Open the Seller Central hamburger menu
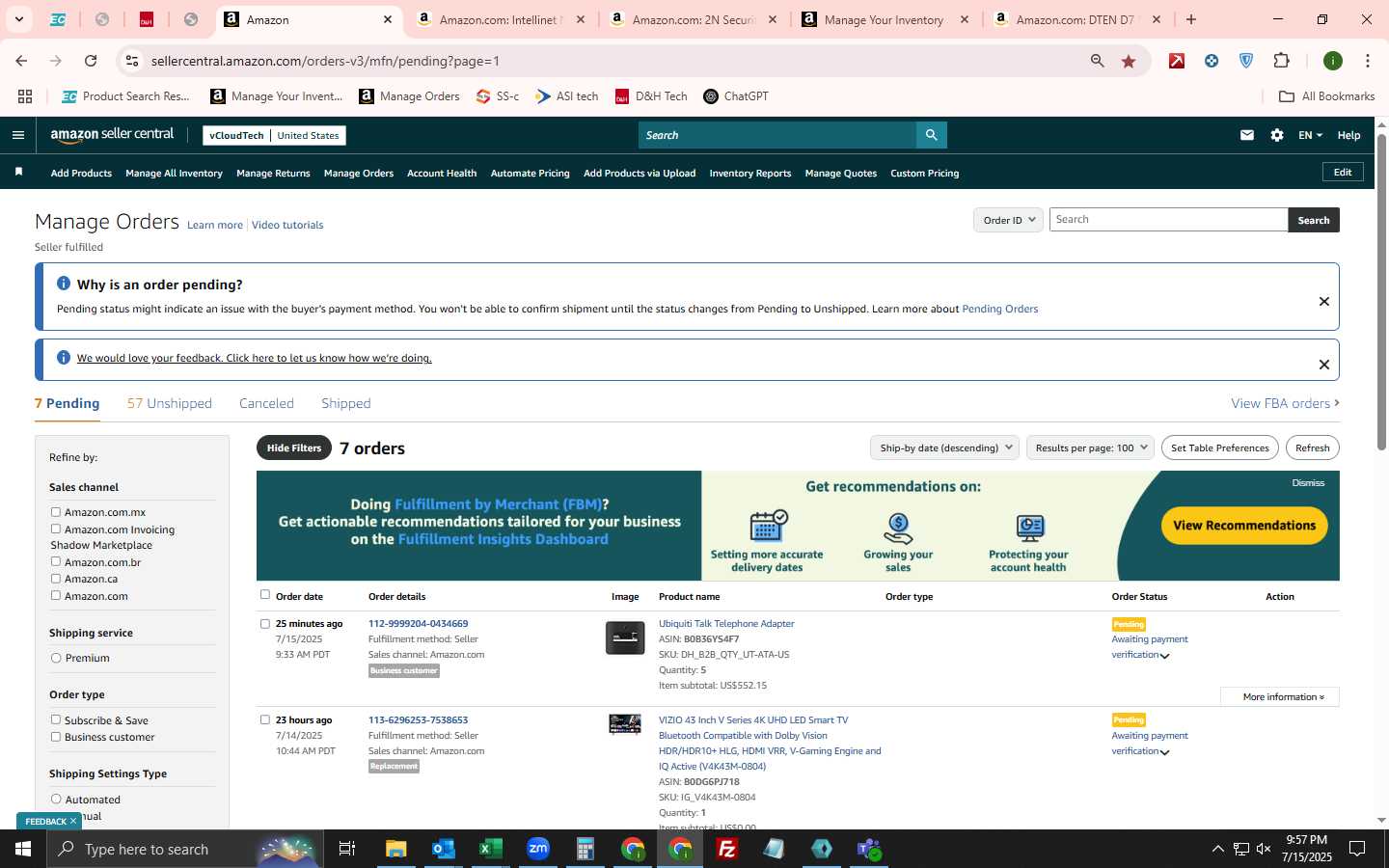 click(x=17, y=135)
